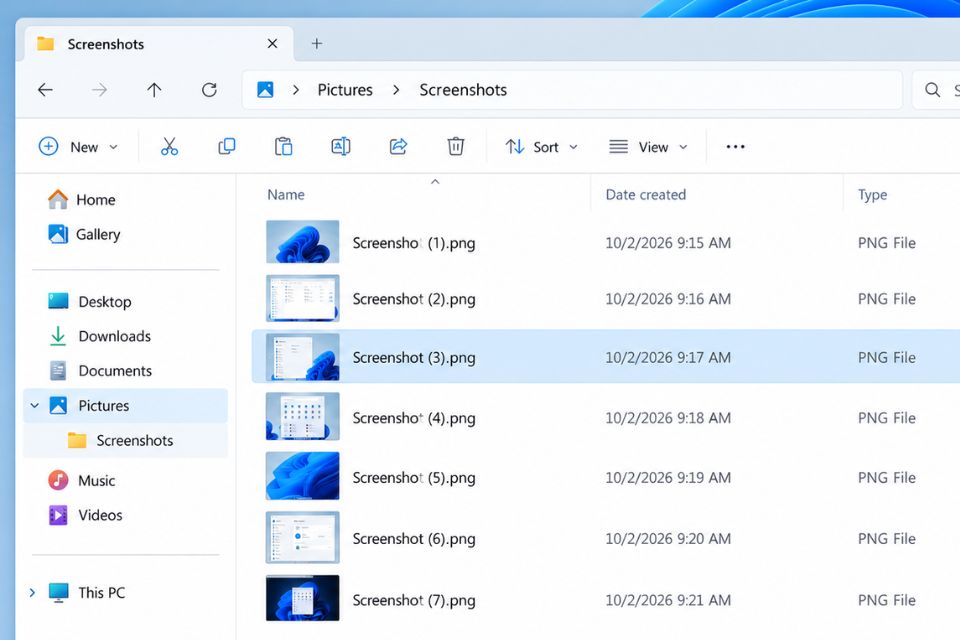
Task: Click thumbnail of Screenshot (6).png
Action: (302, 538)
